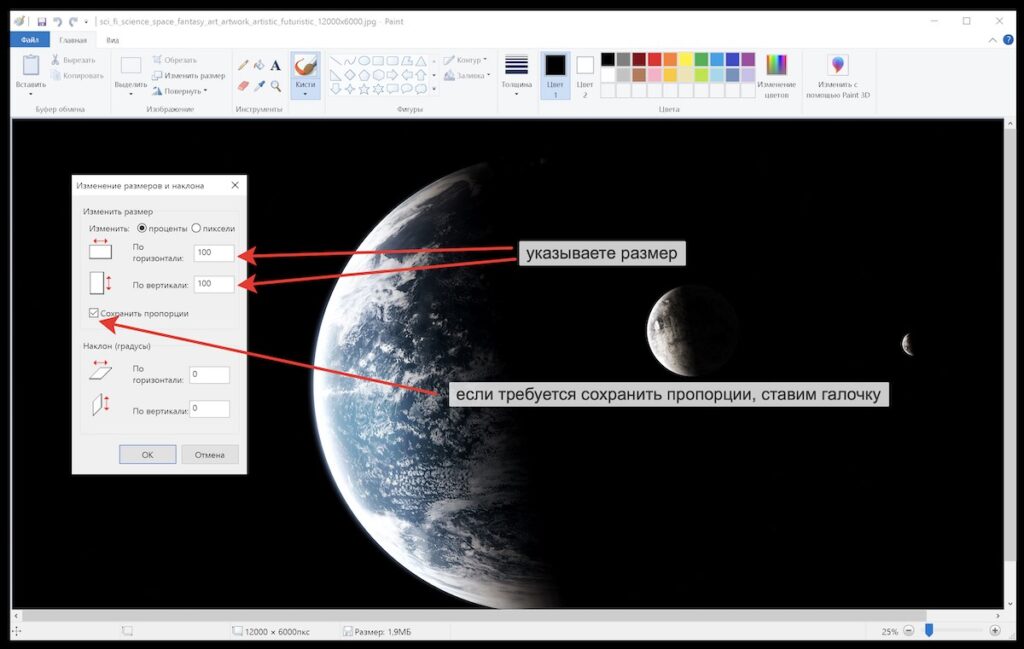The image size is (1024, 649).
Task: Open Изменить с помощью Paint 3D
Action: (x=838, y=76)
